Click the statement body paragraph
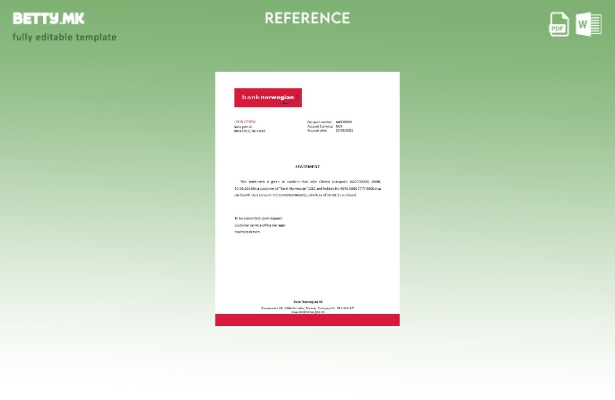The width and height of the screenshot is (615, 400). (307, 188)
